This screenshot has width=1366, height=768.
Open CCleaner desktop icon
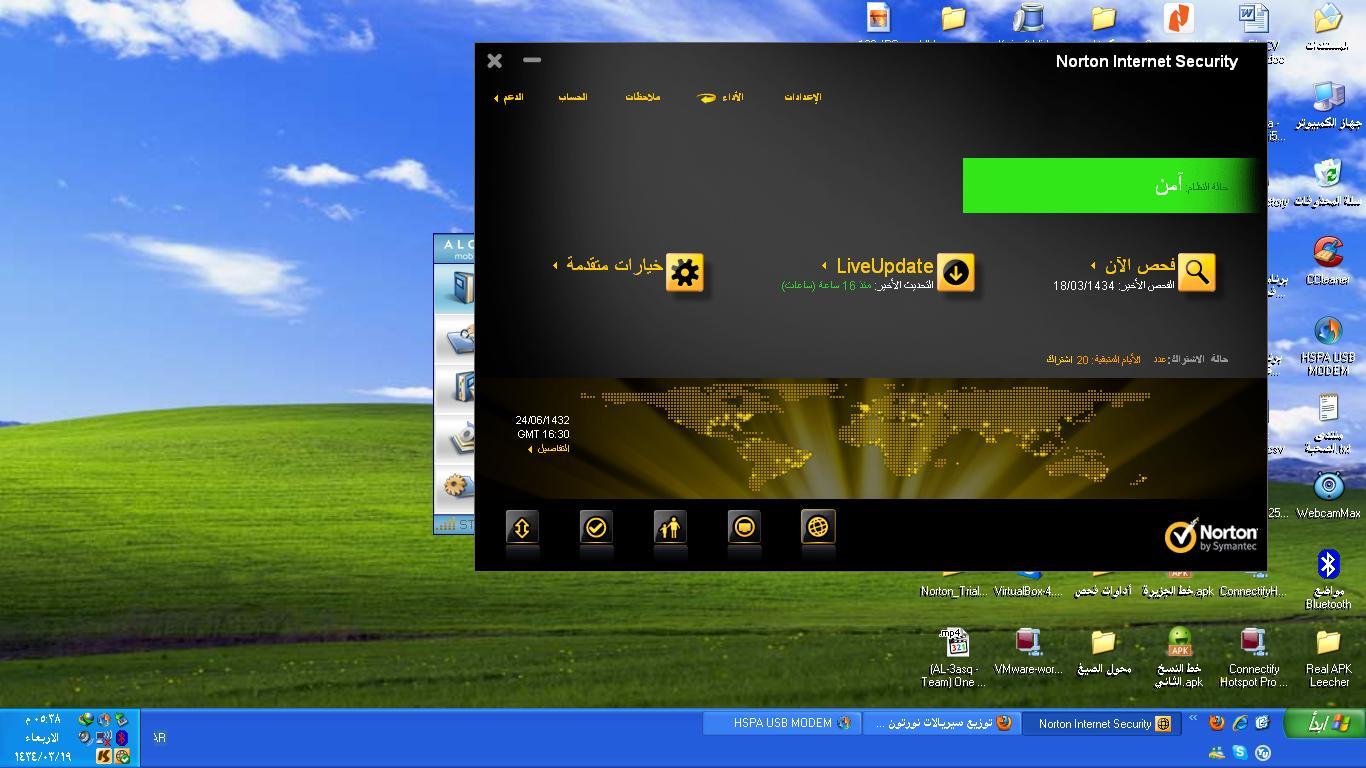pos(1328,261)
